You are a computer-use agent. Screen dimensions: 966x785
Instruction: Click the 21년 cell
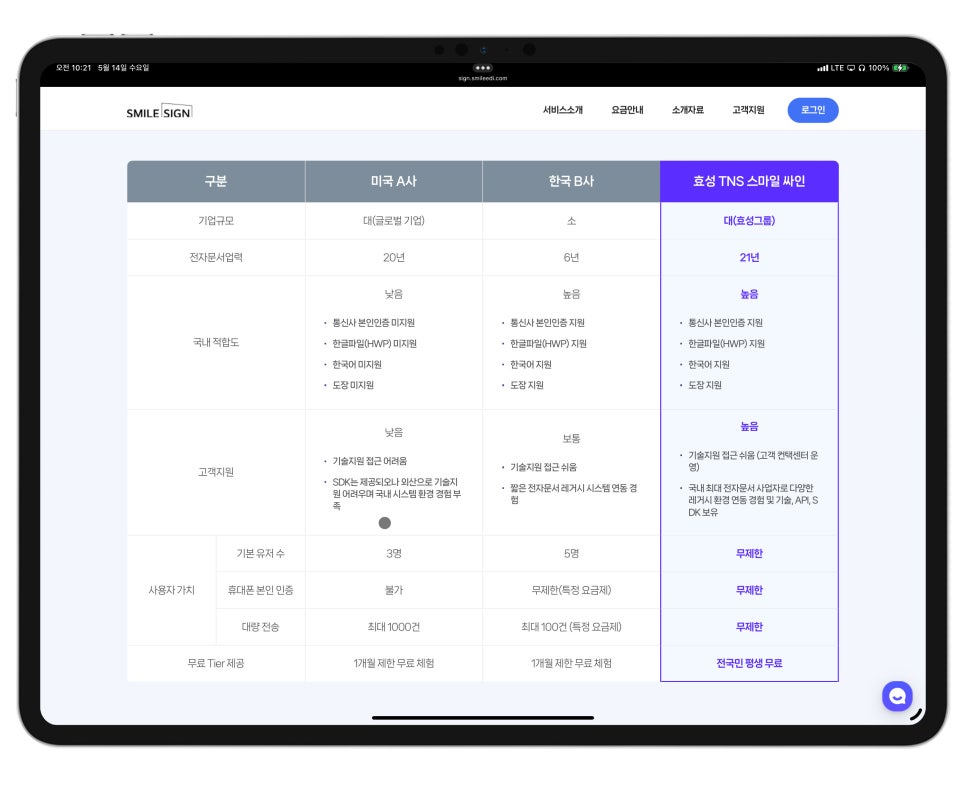(x=749, y=257)
